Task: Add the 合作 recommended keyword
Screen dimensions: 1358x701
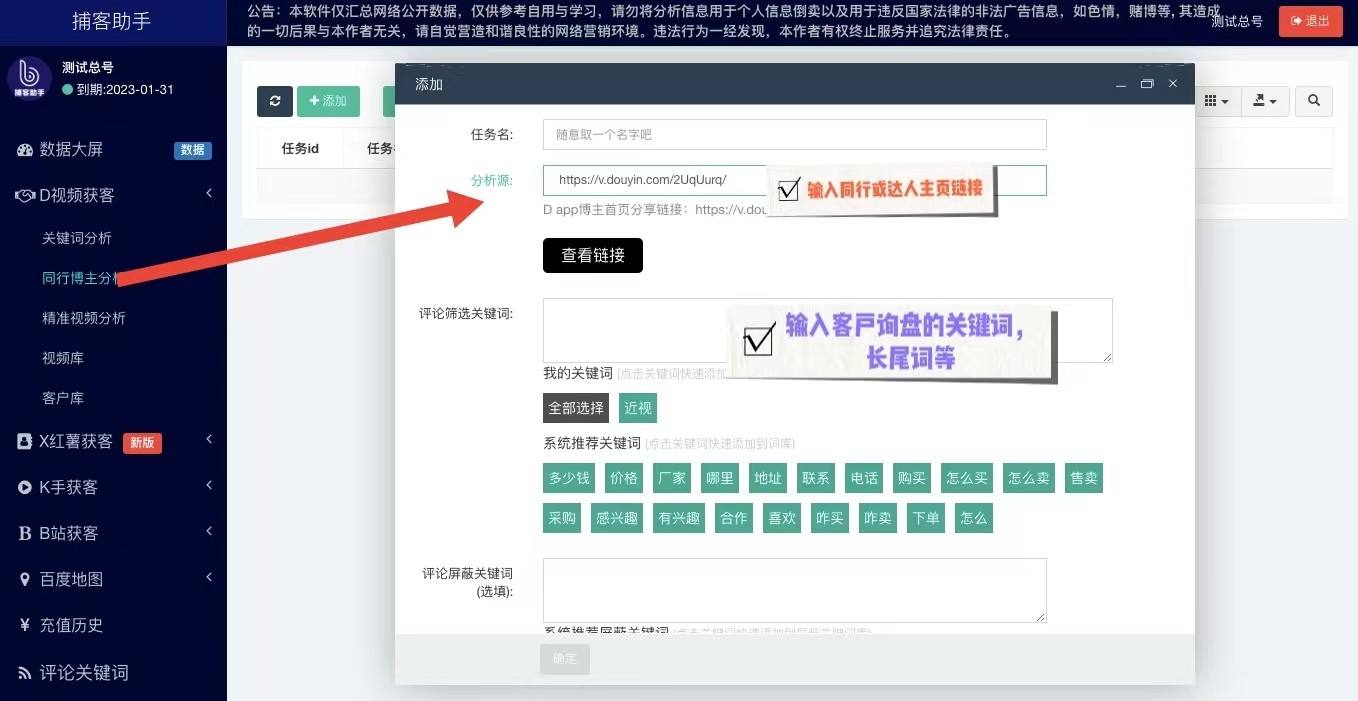Action: [x=734, y=518]
